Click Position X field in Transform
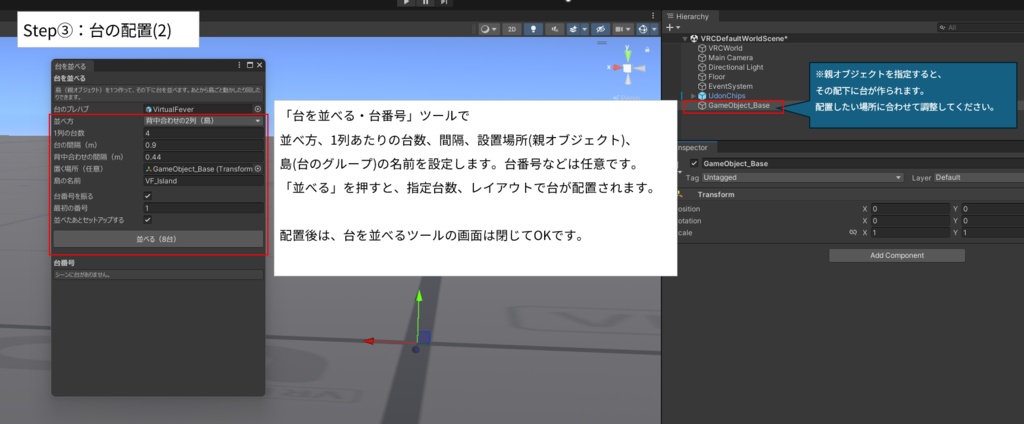Image resolution: width=1024 pixels, height=424 pixels. pyautogui.click(x=910, y=209)
